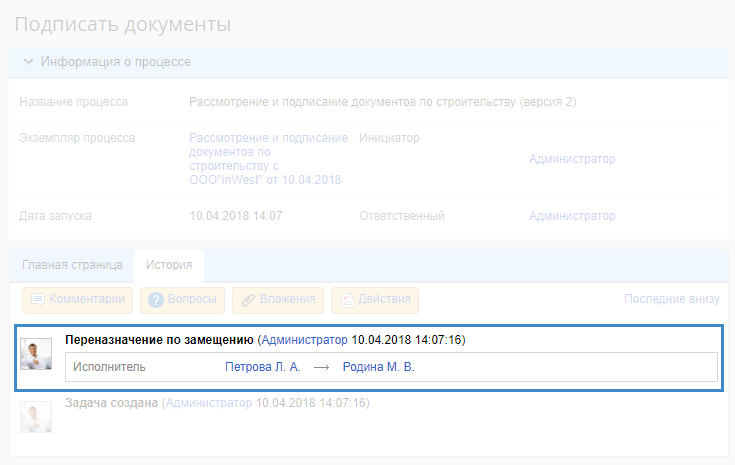Click the comment bubble icon in Комментарии
Screen dimensions: 735x465
tap(38, 300)
